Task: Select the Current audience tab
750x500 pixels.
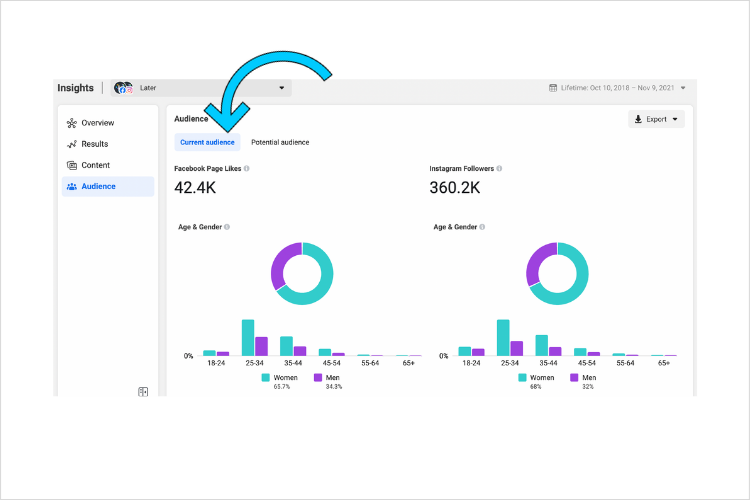Action: (207, 142)
